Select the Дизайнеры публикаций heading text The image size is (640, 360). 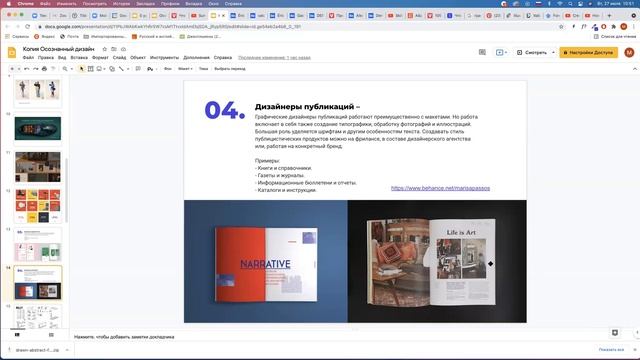point(307,107)
